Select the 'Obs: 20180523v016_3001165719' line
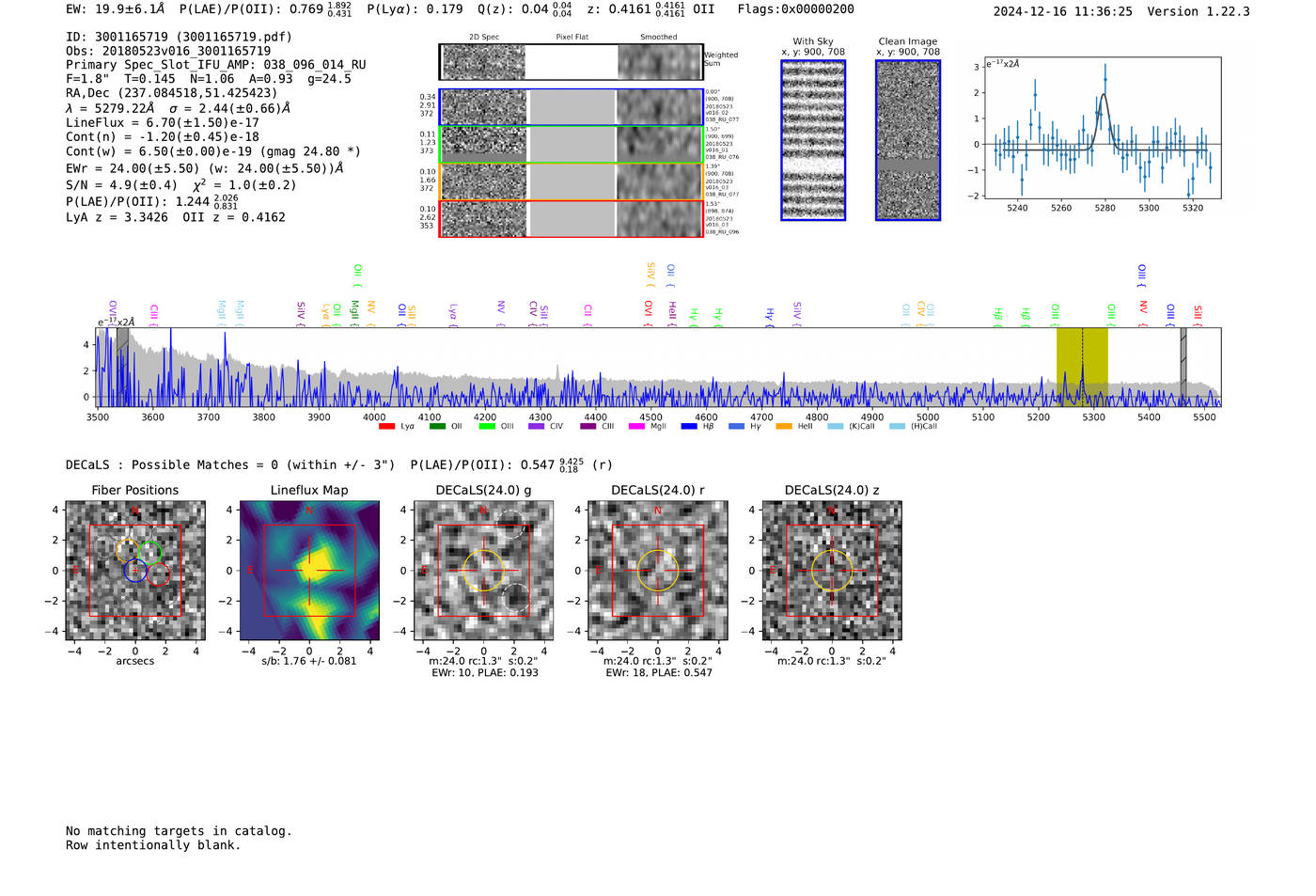Screen dimensions: 1316x896 168,51
